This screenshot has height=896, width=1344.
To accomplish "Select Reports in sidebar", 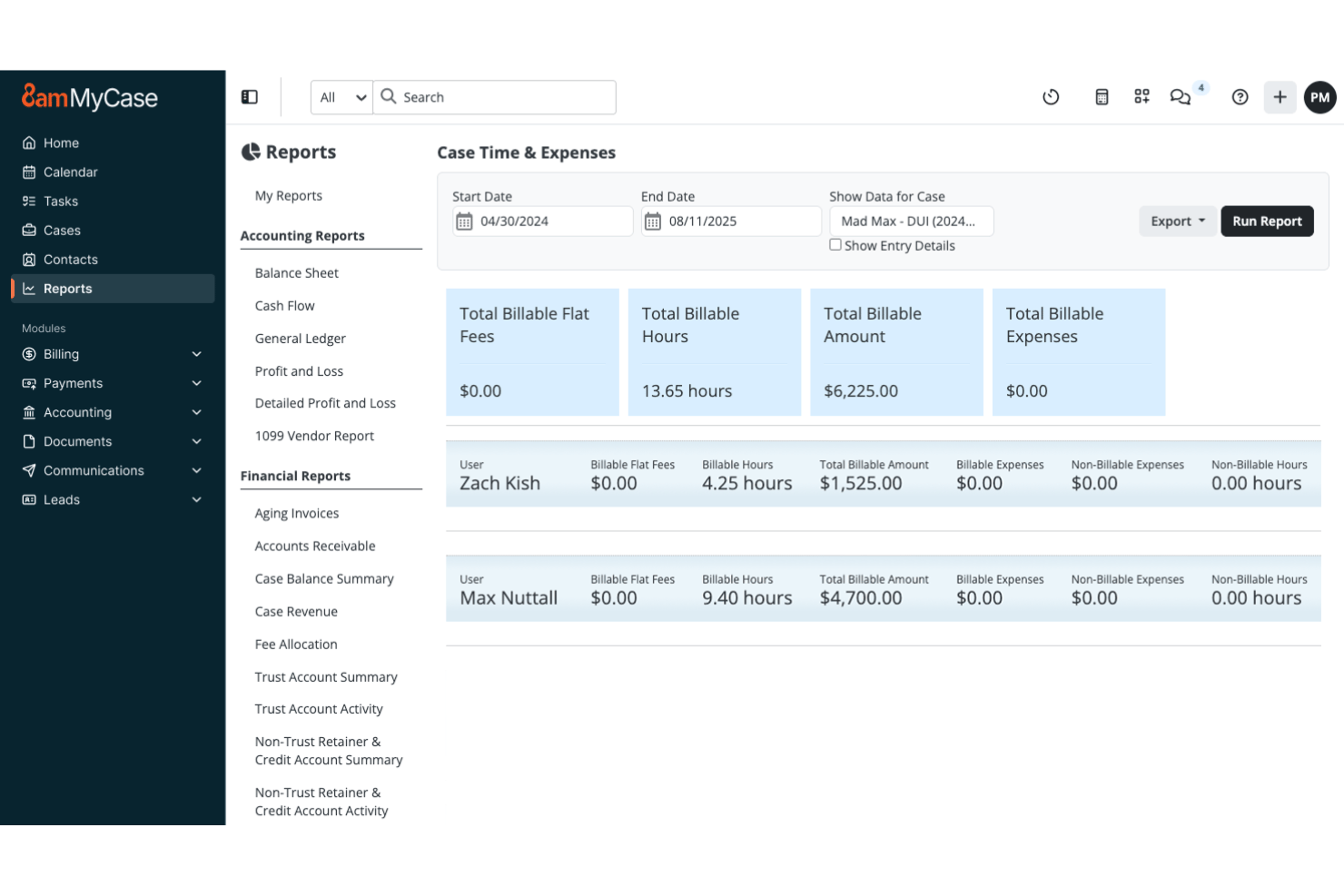I will point(113,288).
